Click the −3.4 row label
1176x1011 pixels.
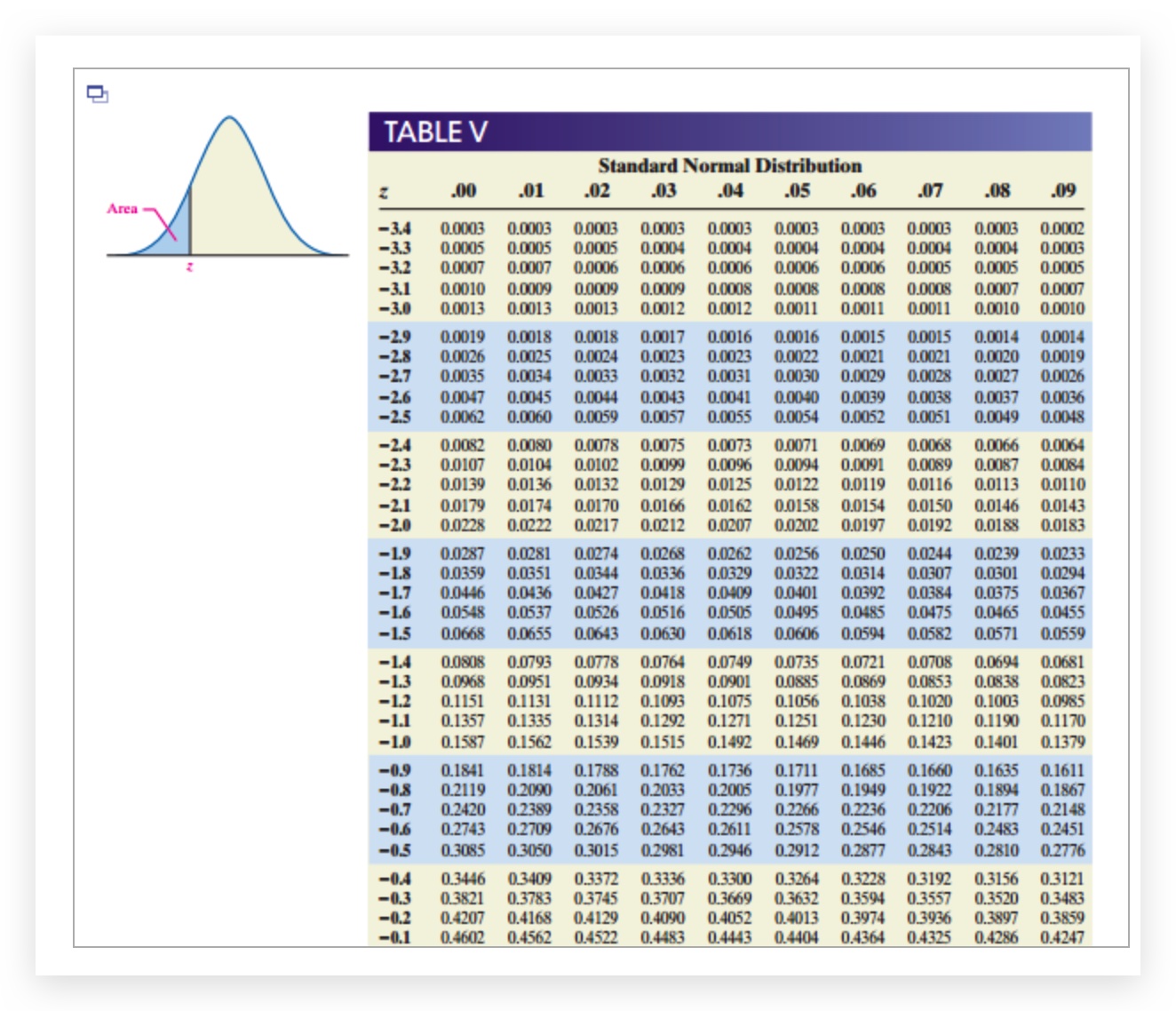[x=394, y=228]
